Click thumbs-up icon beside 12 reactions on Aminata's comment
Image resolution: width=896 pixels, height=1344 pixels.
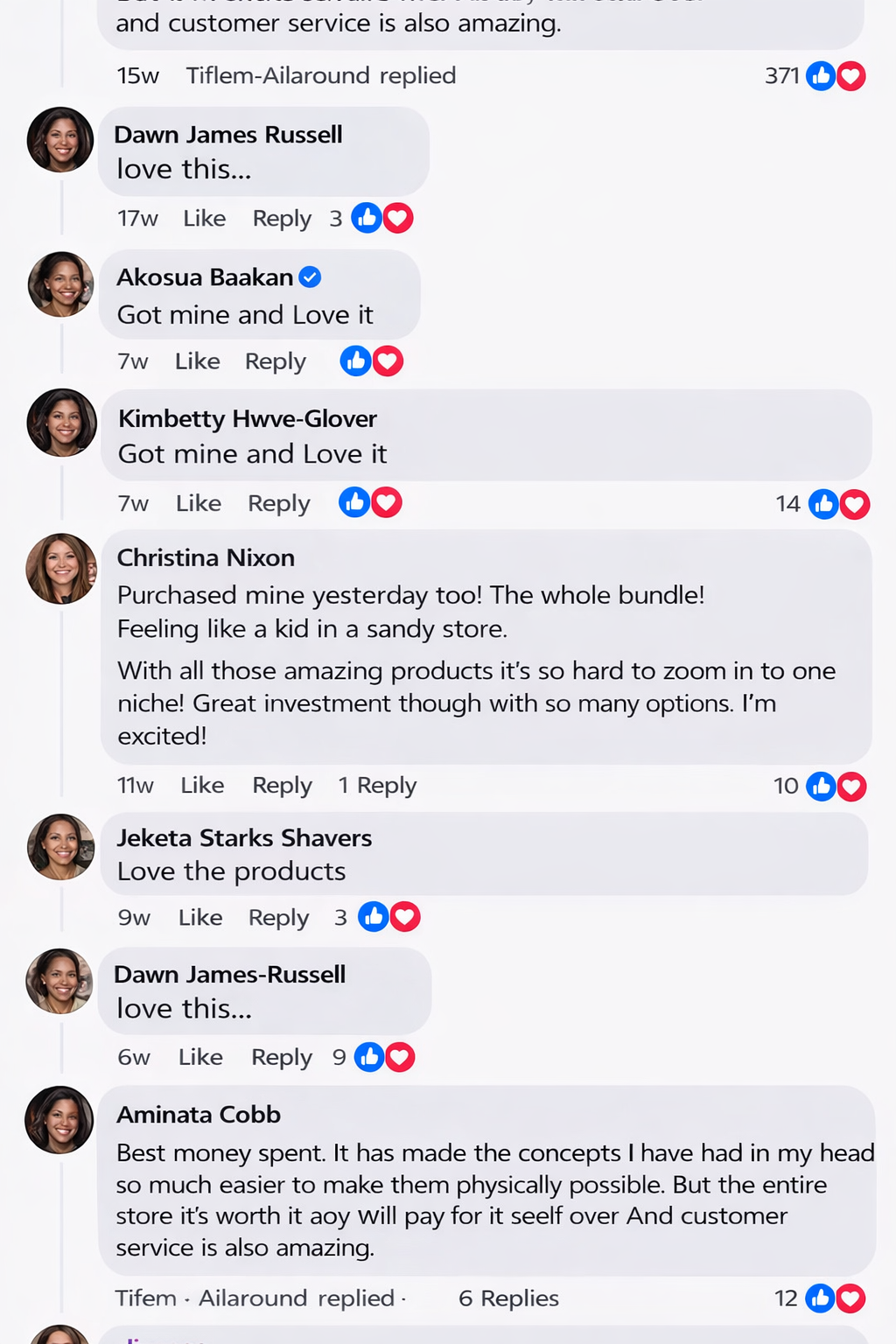[x=820, y=1298]
